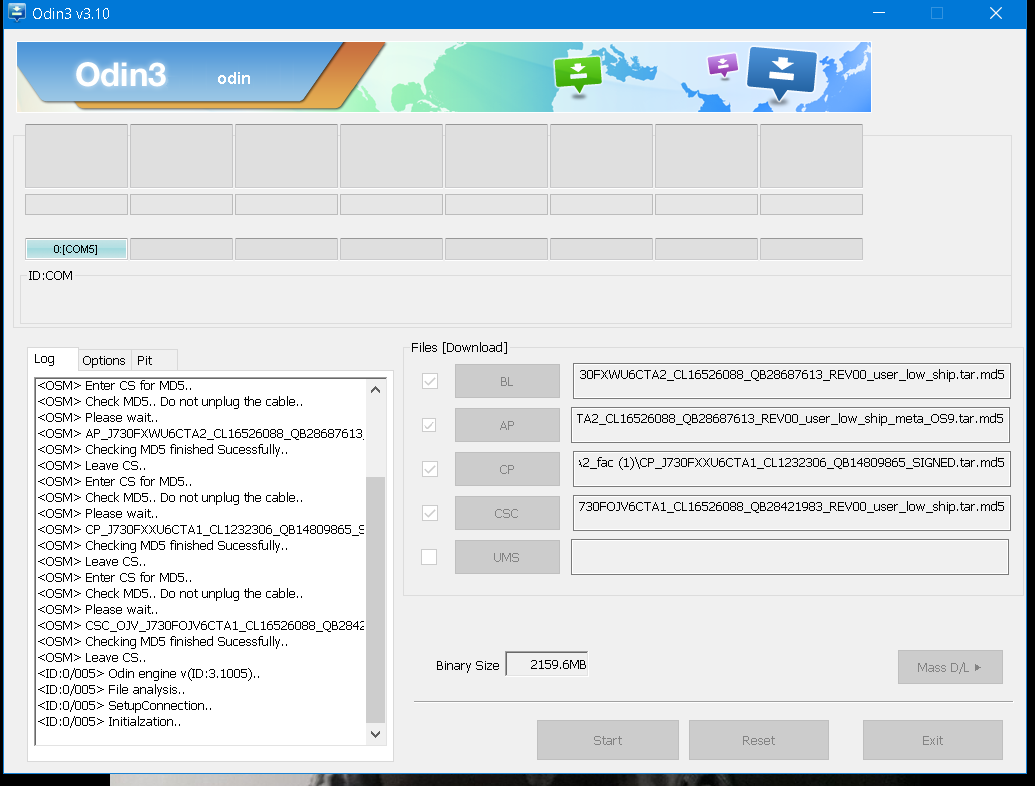The width and height of the screenshot is (1035, 786).
Task: Click the AP file path field
Action: pyautogui.click(x=790, y=425)
